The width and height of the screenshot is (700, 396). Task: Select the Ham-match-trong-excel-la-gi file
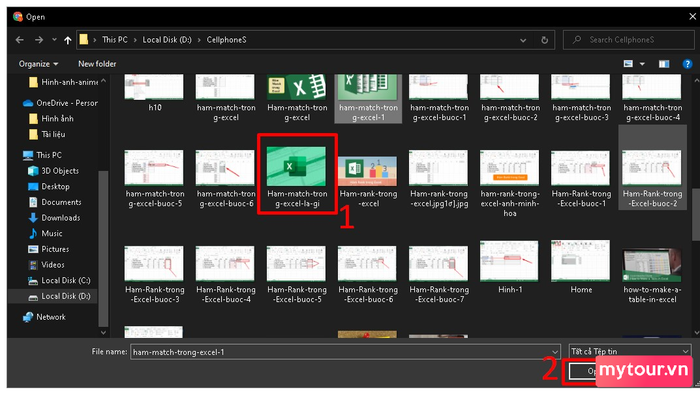[297, 177]
